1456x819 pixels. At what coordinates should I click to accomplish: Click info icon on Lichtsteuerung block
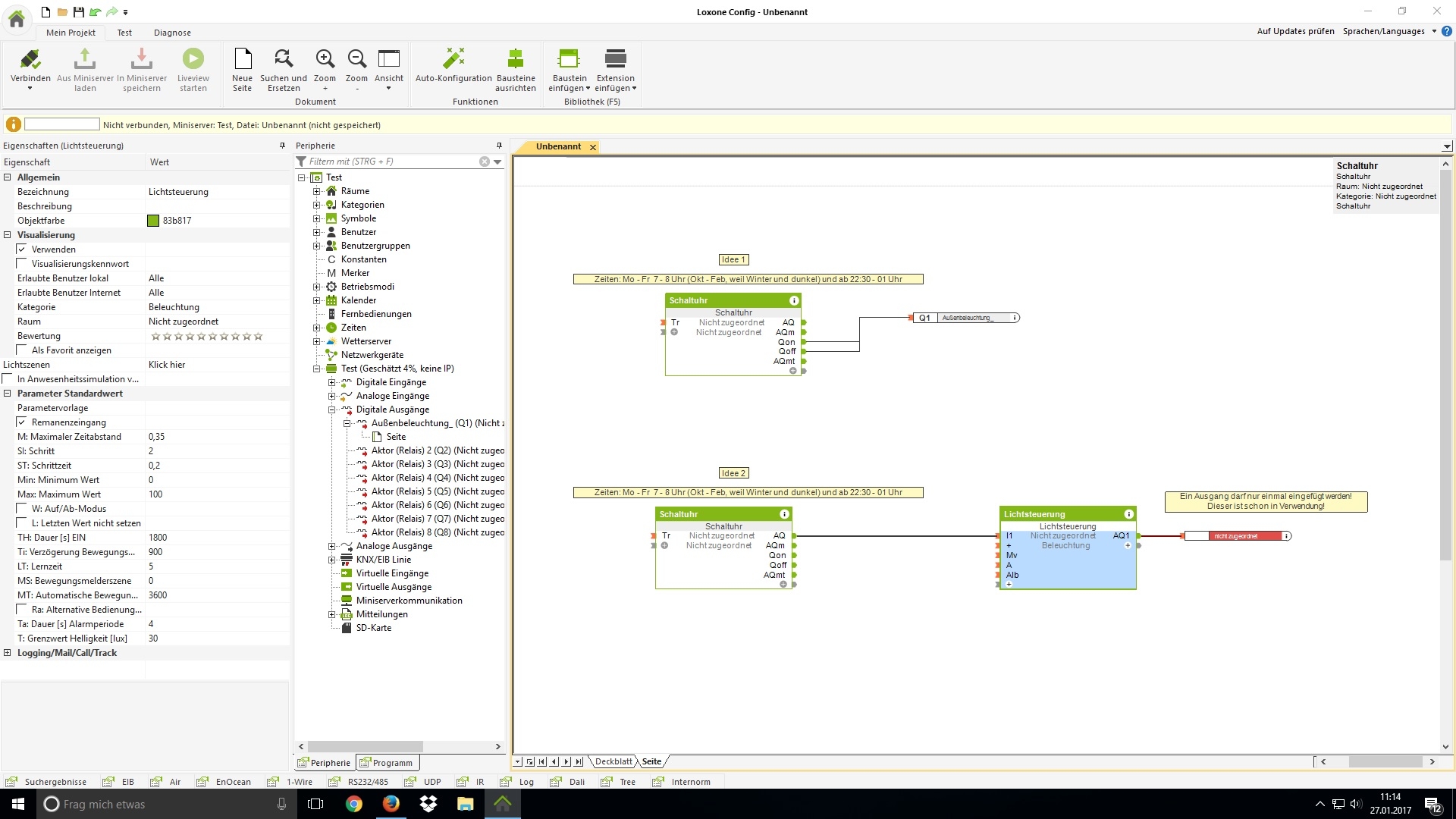click(1128, 514)
